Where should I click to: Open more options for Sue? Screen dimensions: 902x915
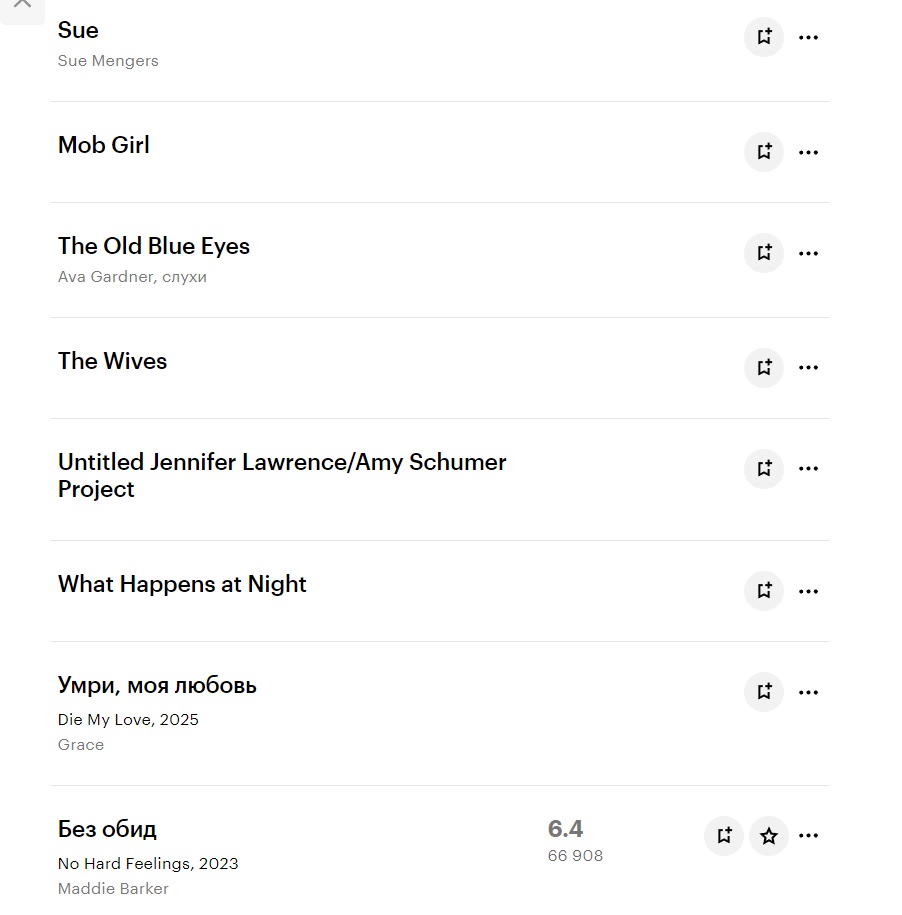(x=809, y=38)
